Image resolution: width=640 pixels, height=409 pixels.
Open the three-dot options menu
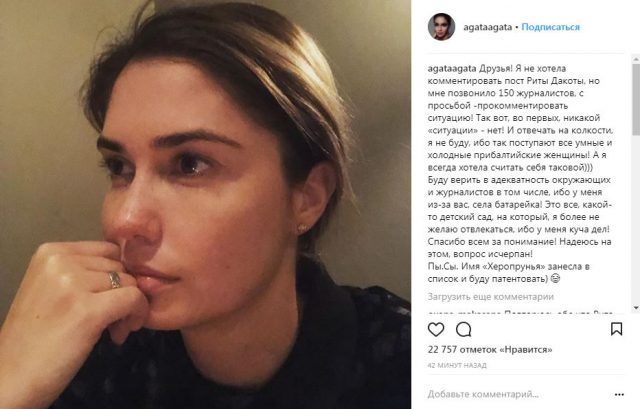coord(619,394)
